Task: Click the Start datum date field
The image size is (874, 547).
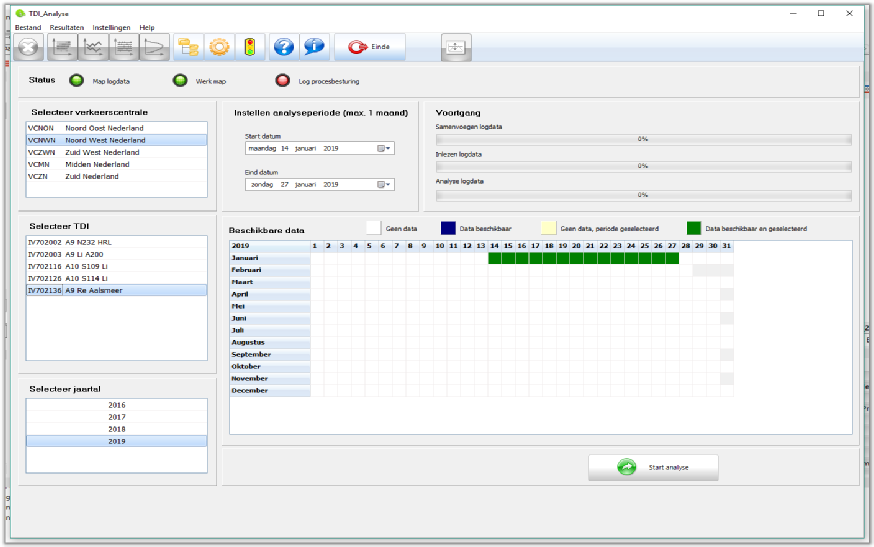Action: [x=319, y=148]
